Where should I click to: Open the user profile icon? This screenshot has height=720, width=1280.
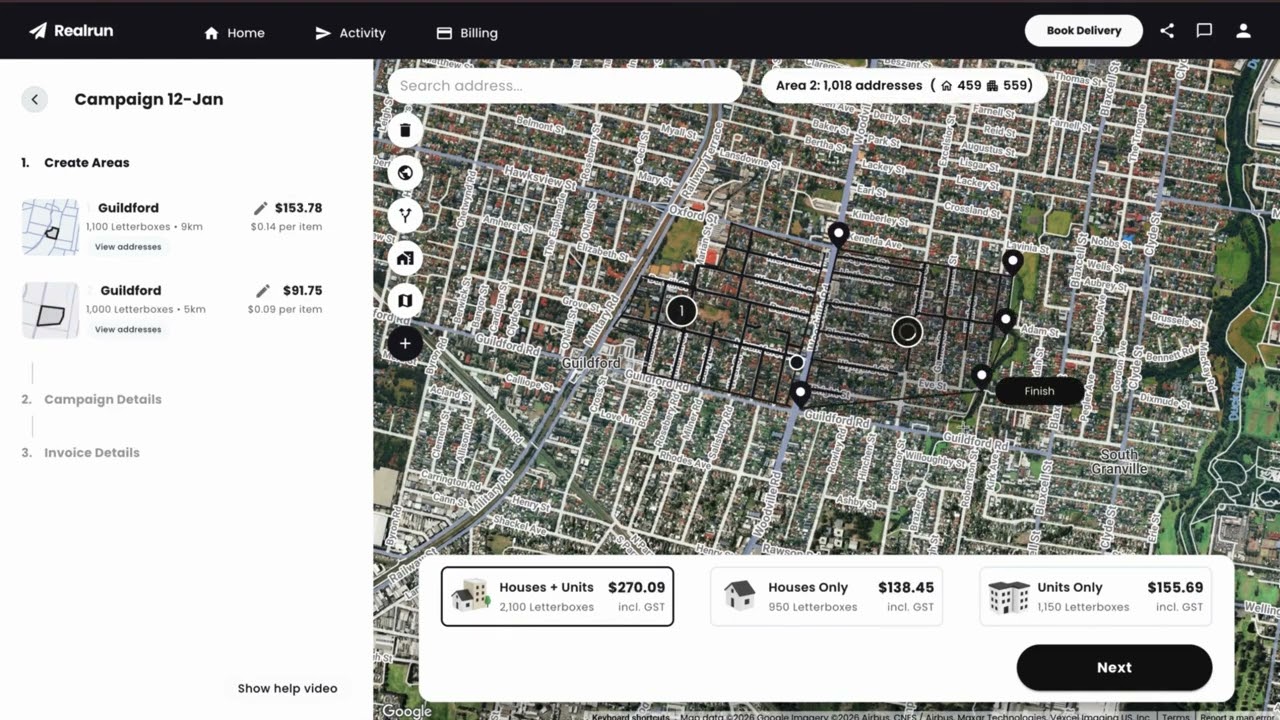[x=1243, y=31]
